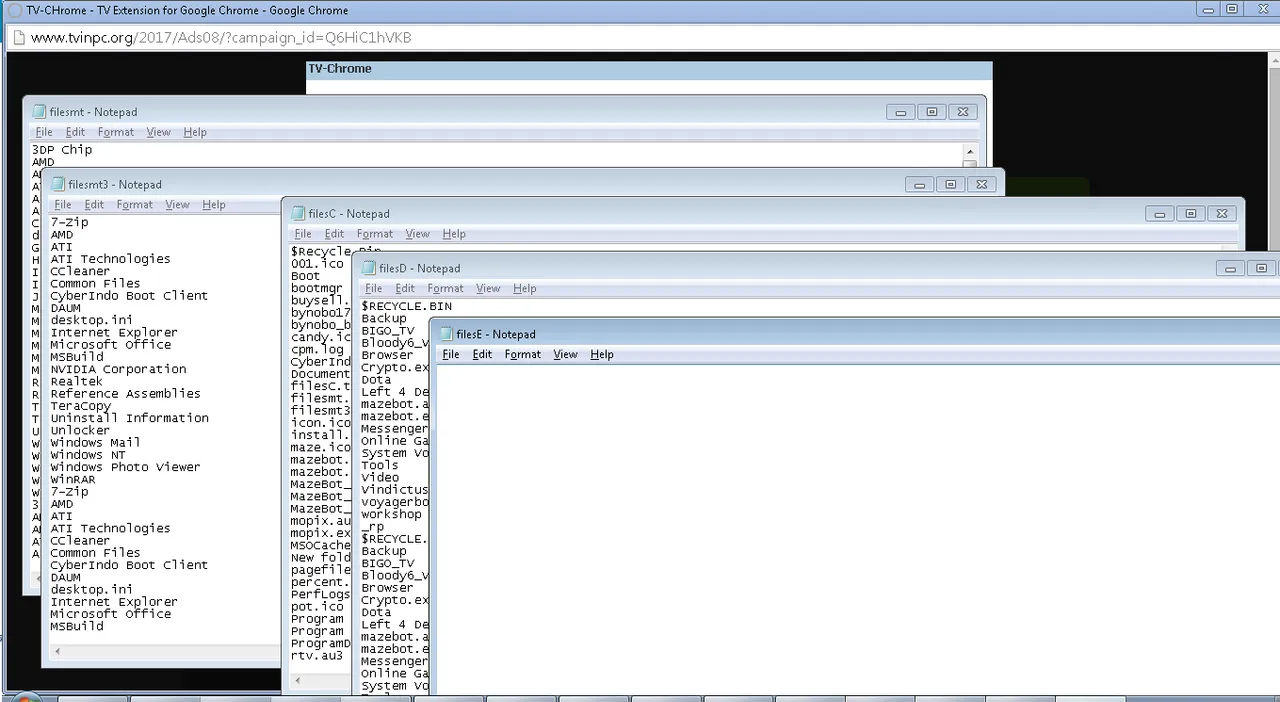The width and height of the screenshot is (1280, 702).
Task: Open Edit menu in filesmt3 Notepad
Action: tap(94, 204)
